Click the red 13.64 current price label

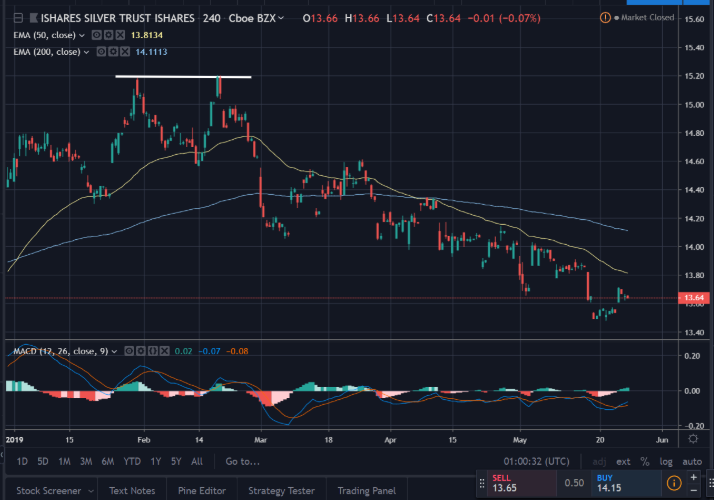point(694,298)
